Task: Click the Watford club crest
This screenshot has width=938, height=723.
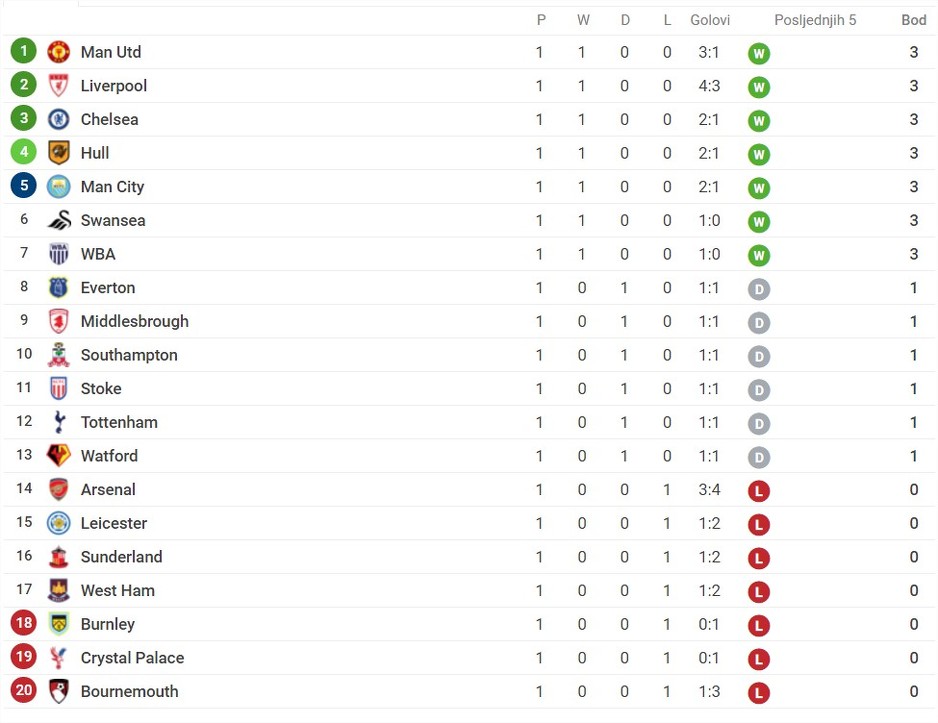Action: pos(59,455)
